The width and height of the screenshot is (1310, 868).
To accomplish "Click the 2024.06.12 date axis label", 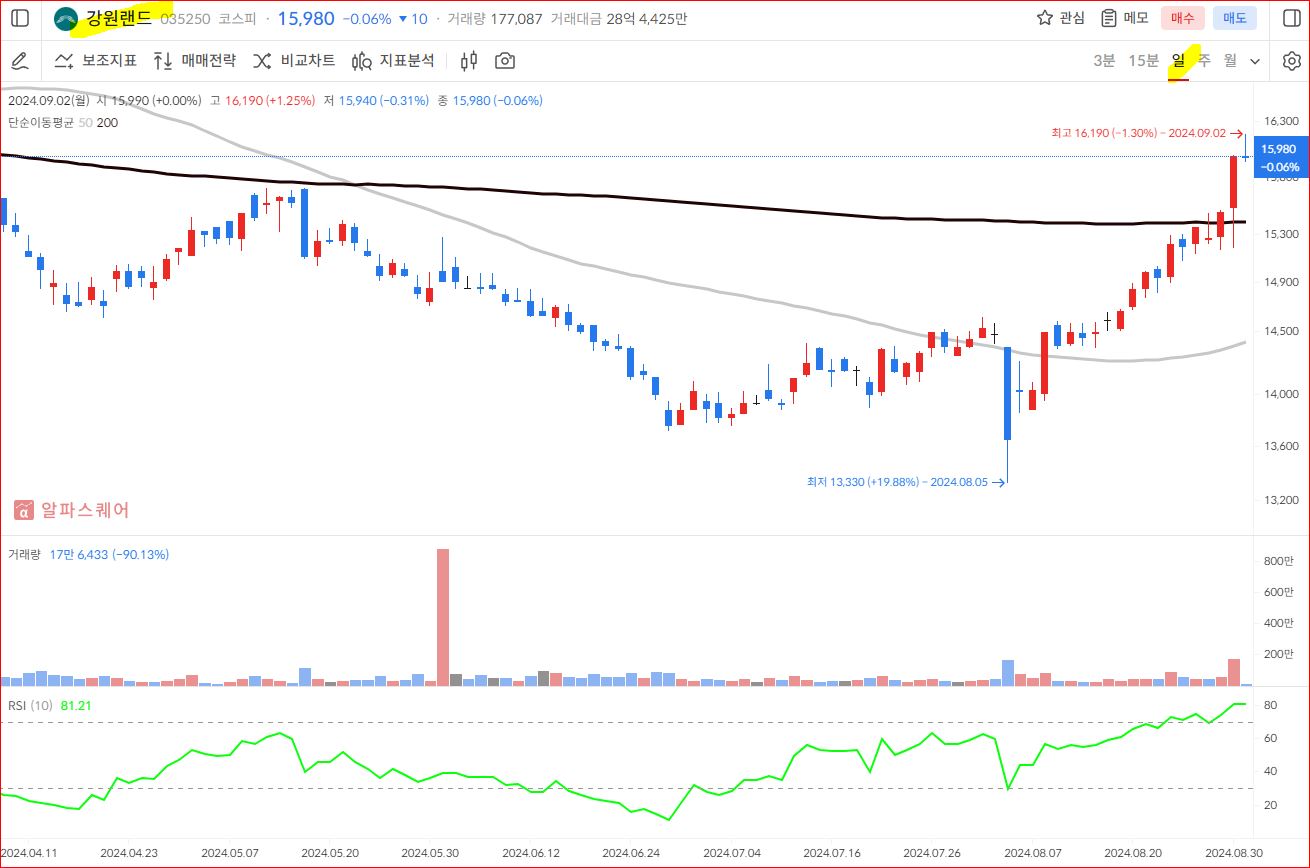I will click(x=531, y=853).
